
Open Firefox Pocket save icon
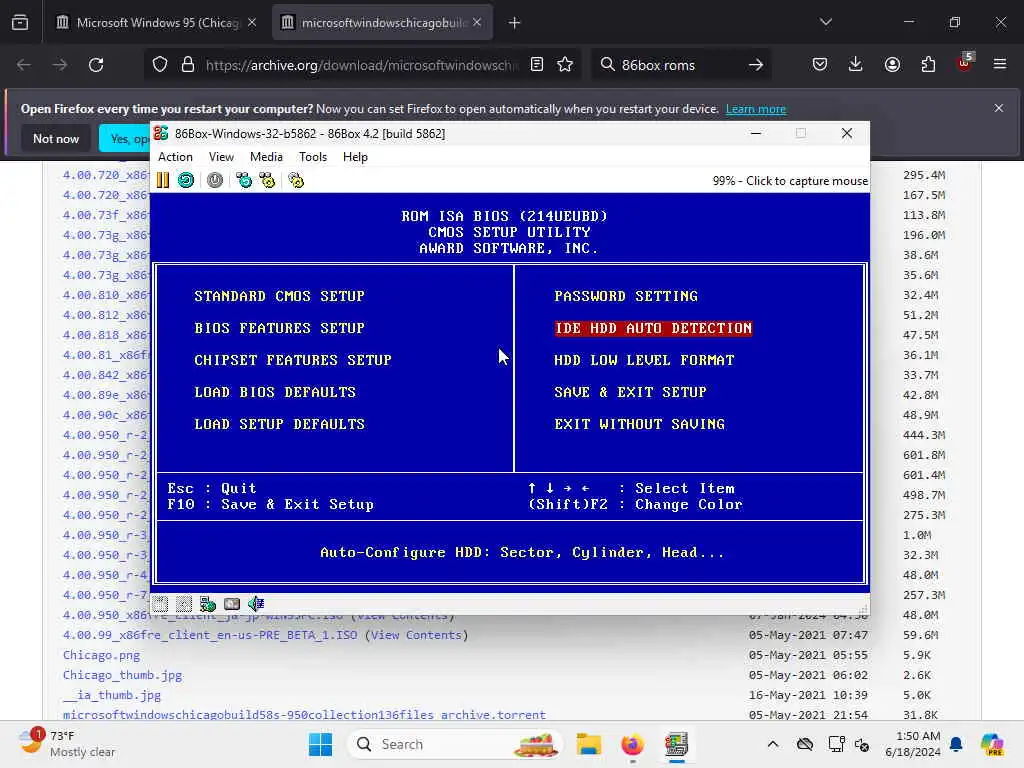pyautogui.click(x=820, y=65)
